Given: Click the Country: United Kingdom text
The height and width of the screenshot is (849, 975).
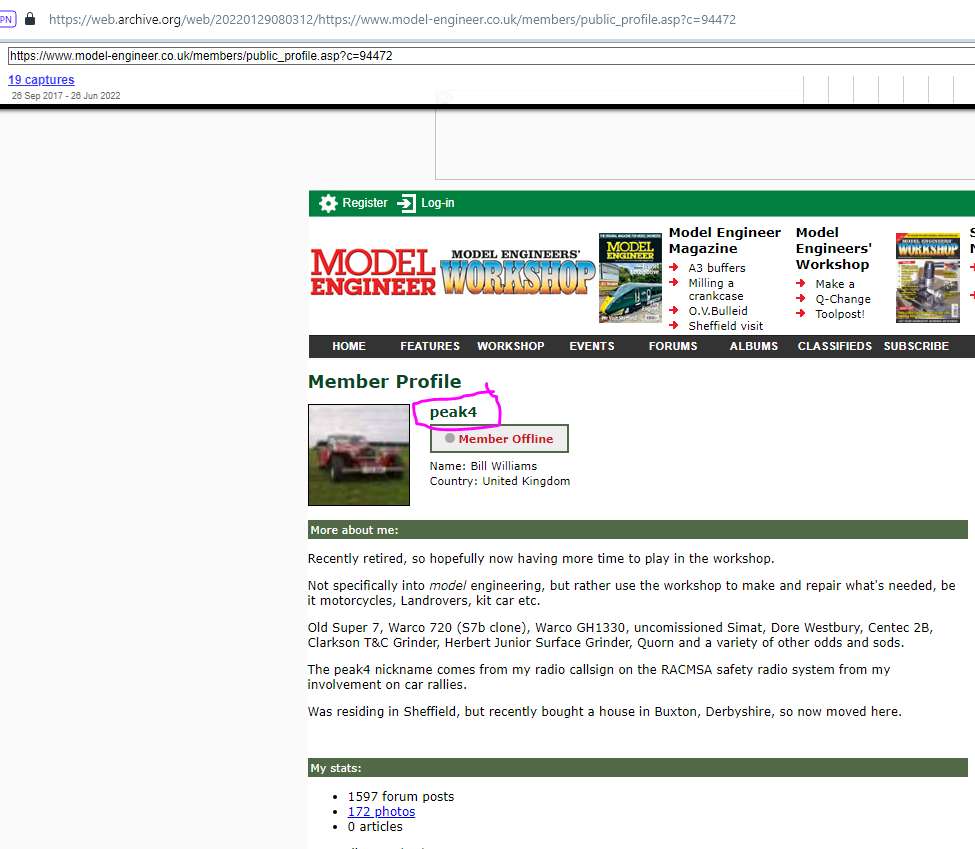Looking at the screenshot, I should (x=499, y=481).
